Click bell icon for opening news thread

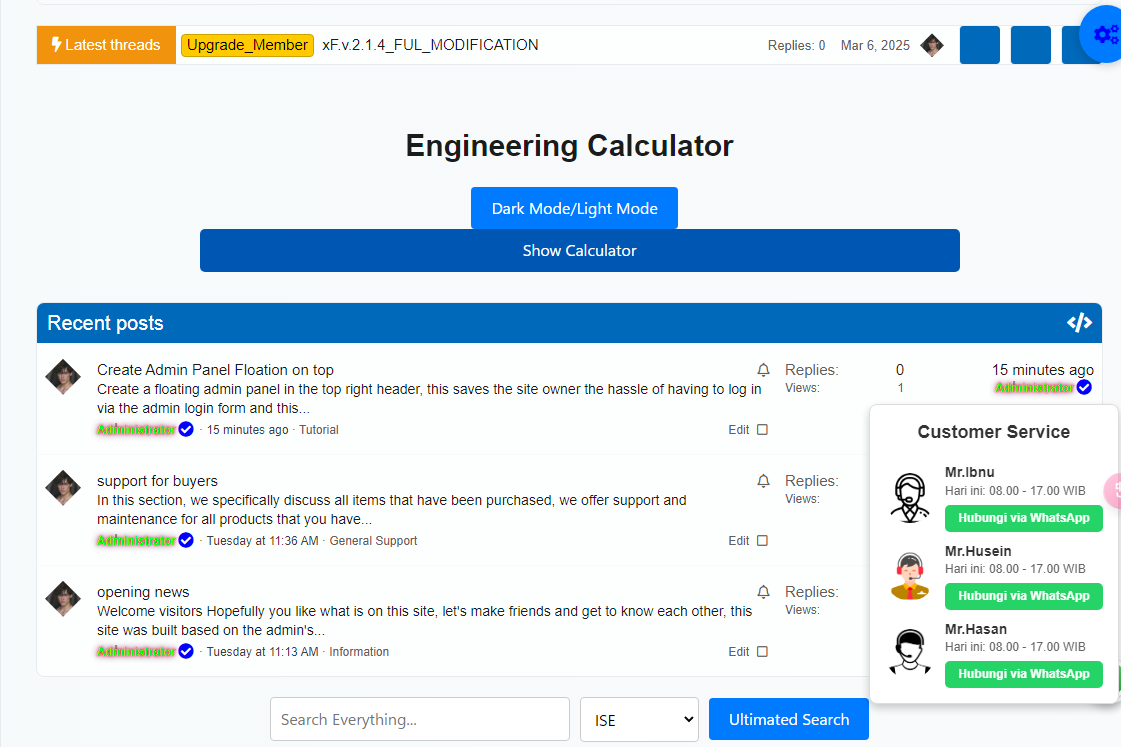(x=763, y=592)
